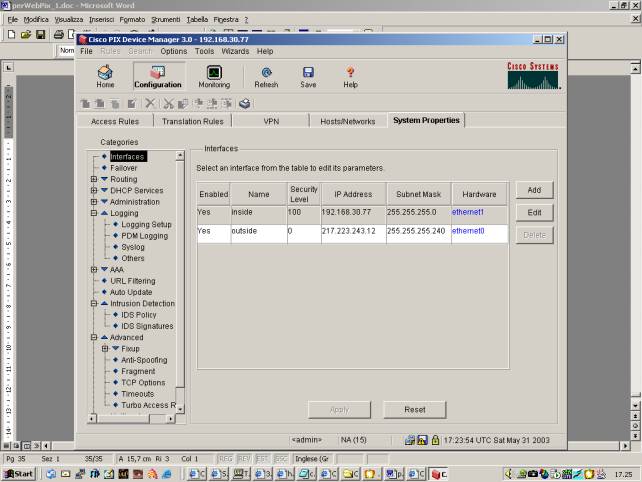The width and height of the screenshot is (642, 482).
Task: Click the padlock icon in the status bar
Action: tap(435, 440)
